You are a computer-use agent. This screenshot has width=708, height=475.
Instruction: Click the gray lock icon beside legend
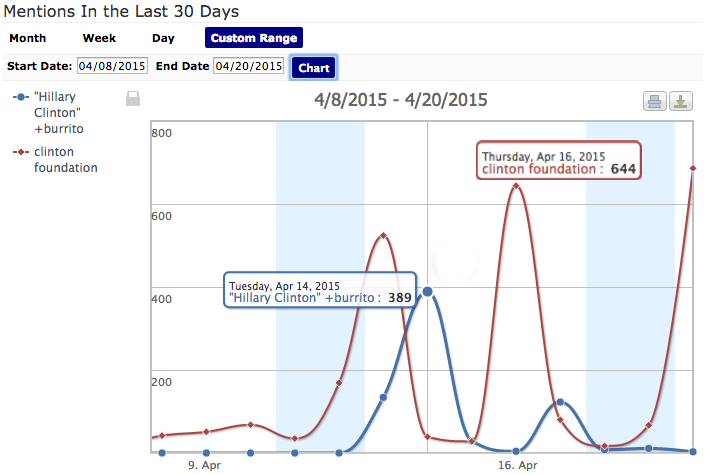(x=132, y=98)
